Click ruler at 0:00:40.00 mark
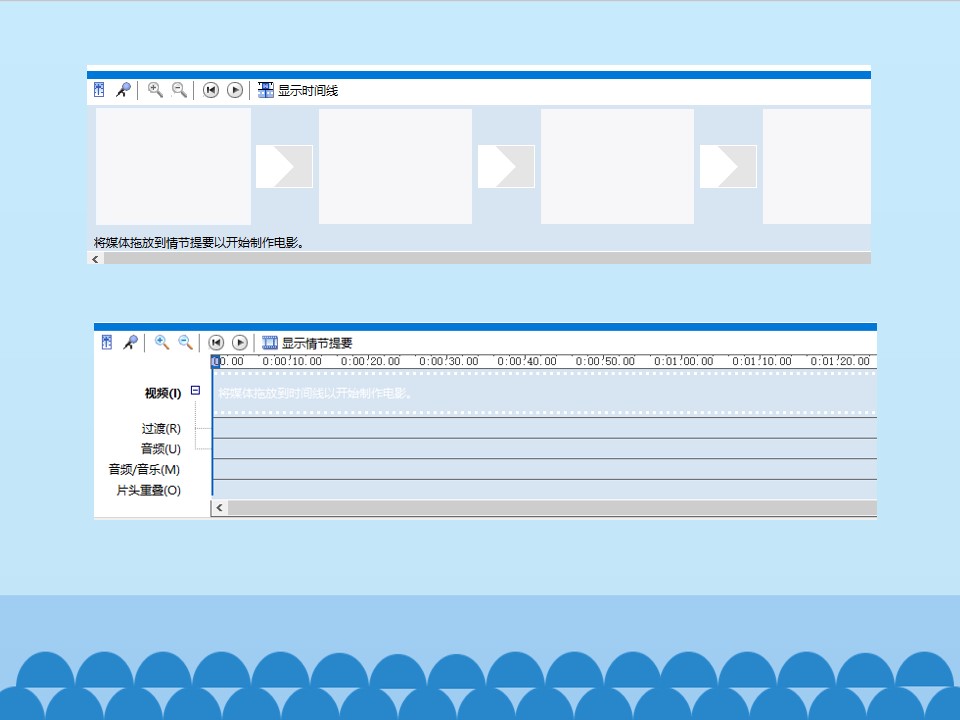The height and width of the screenshot is (720, 960). point(527,361)
